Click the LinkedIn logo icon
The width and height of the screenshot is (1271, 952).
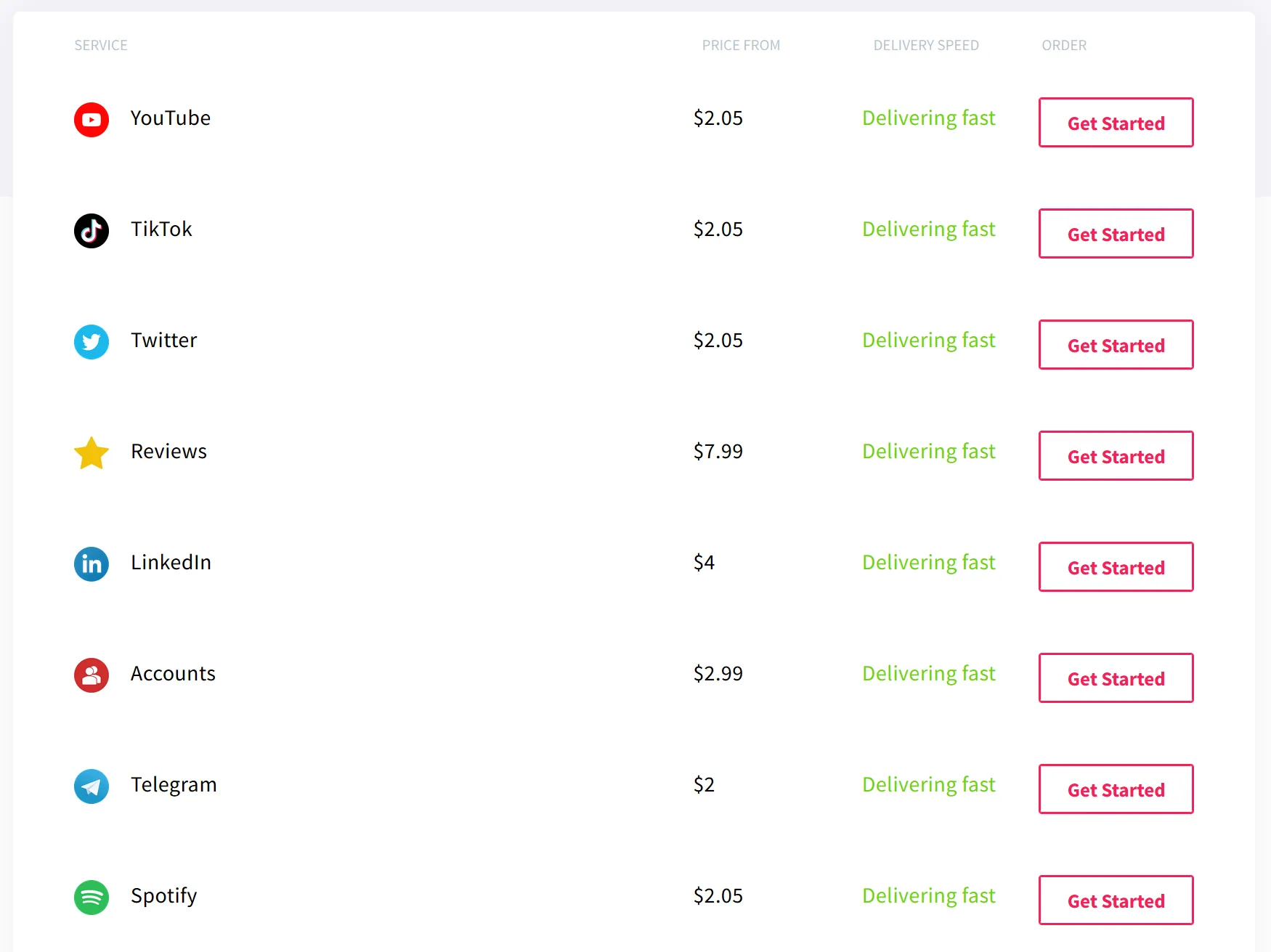tap(92, 564)
